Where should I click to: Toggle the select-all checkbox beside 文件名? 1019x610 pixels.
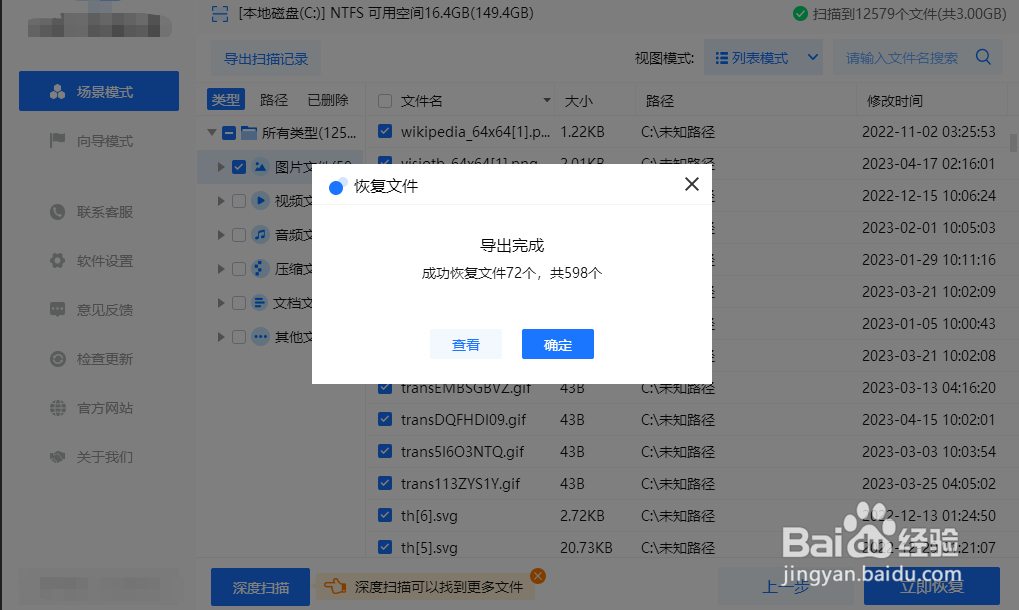(384, 99)
